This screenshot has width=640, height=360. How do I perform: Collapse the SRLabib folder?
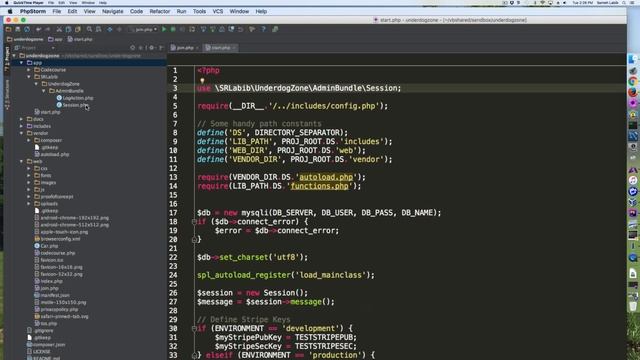pos(29,77)
